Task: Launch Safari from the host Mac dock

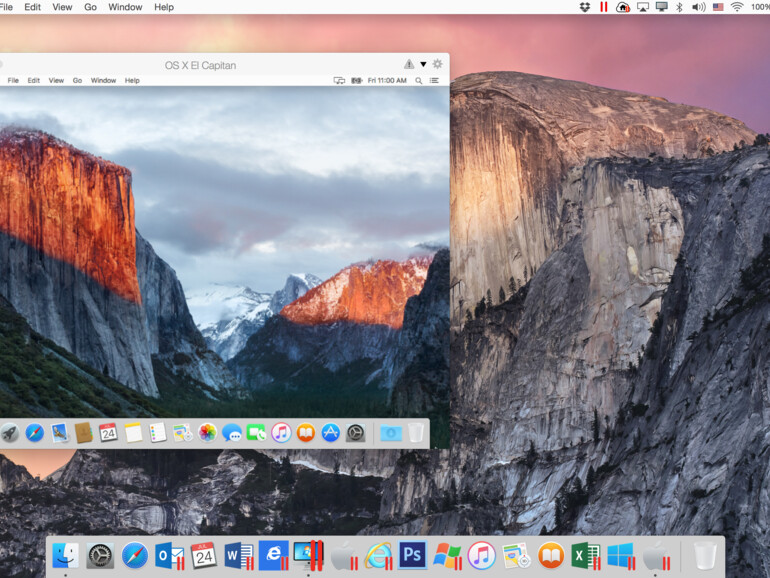Action: point(135,555)
